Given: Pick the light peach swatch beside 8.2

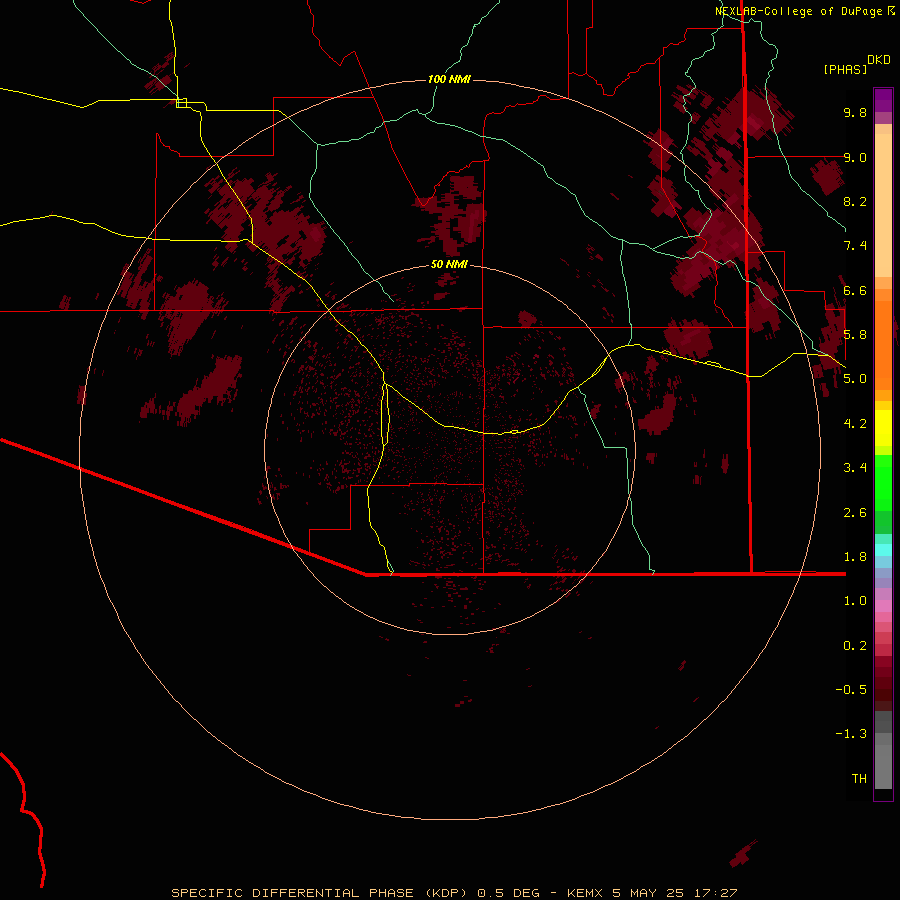Looking at the screenshot, I should [x=883, y=205].
